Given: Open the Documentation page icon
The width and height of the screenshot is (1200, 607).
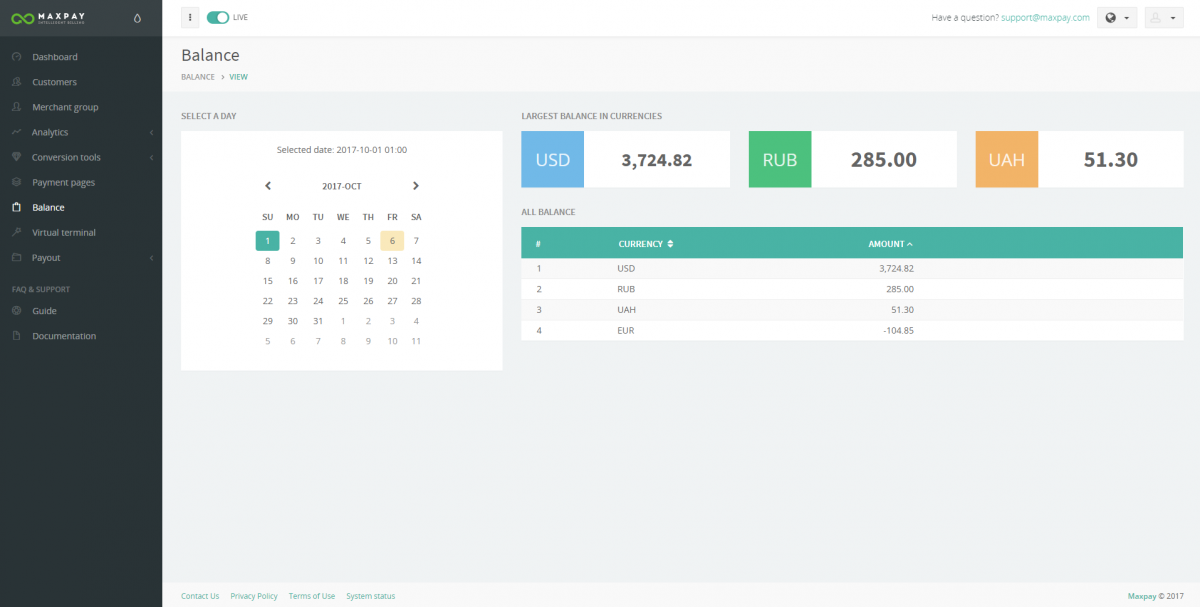Looking at the screenshot, I should point(18,335).
